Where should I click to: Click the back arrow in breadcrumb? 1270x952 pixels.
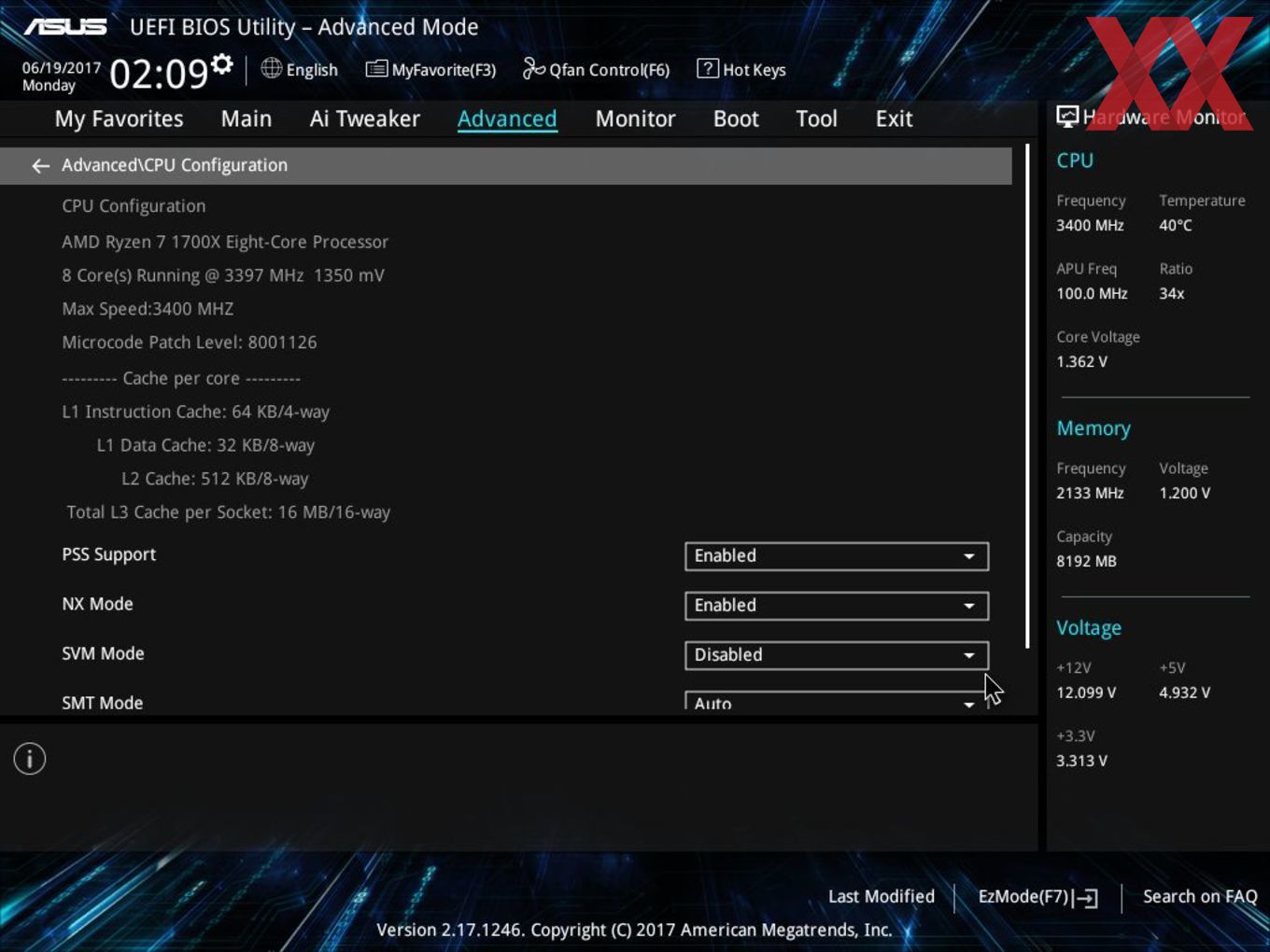40,166
